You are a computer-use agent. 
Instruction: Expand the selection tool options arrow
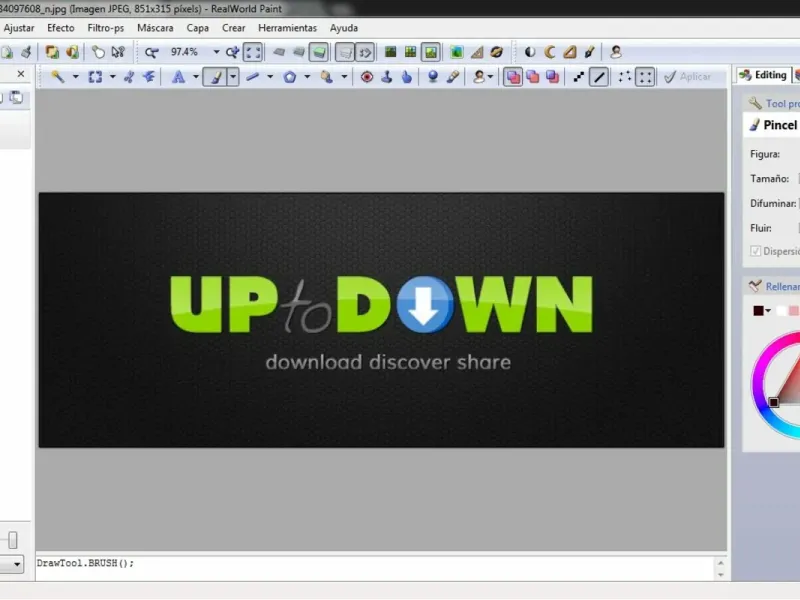tap(113, 77)
